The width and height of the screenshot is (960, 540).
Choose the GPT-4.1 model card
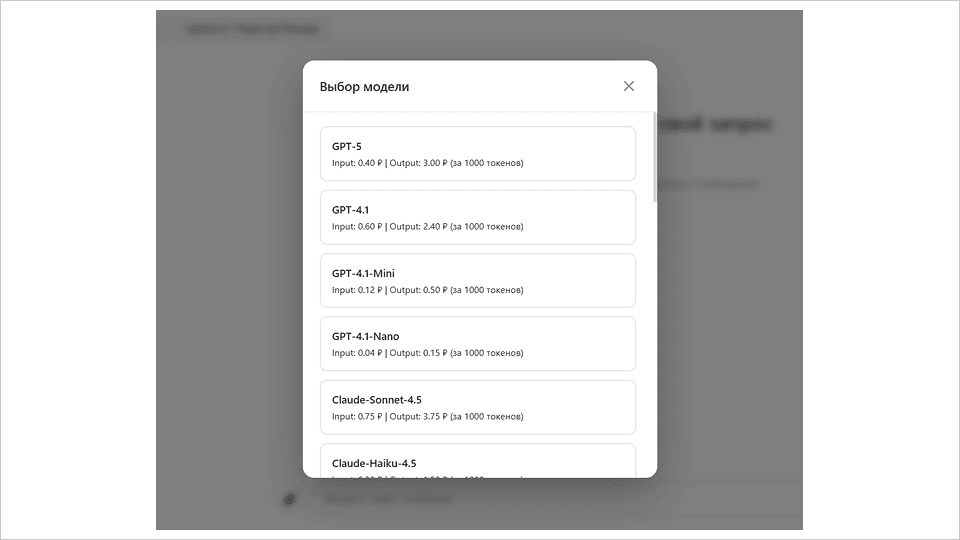coord(478,217)
